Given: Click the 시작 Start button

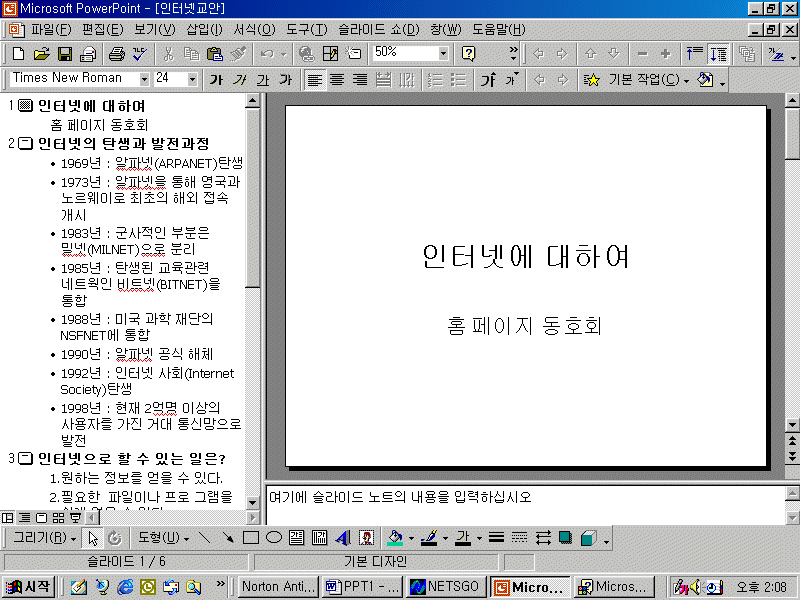Looking at the screenshot, I should pyautogui.click(x=28, y=587).
